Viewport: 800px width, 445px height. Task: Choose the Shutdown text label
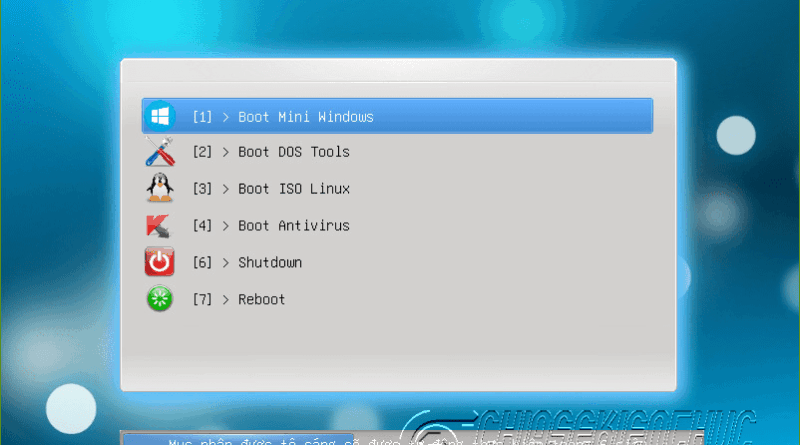[270, 262]
